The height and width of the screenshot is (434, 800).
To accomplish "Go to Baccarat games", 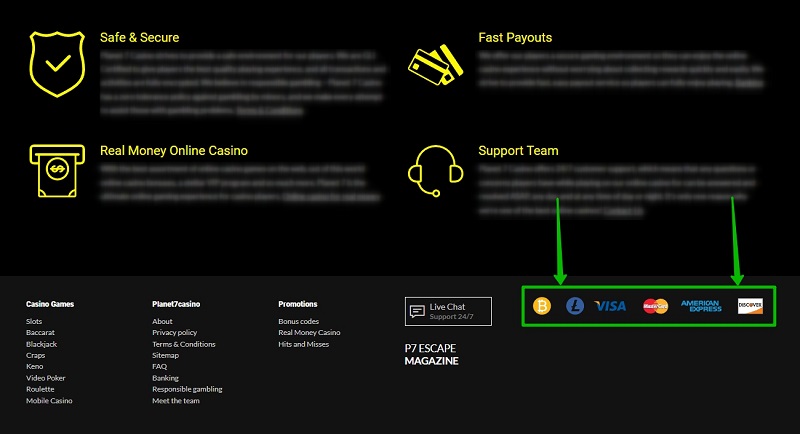I will pos(40,333).
